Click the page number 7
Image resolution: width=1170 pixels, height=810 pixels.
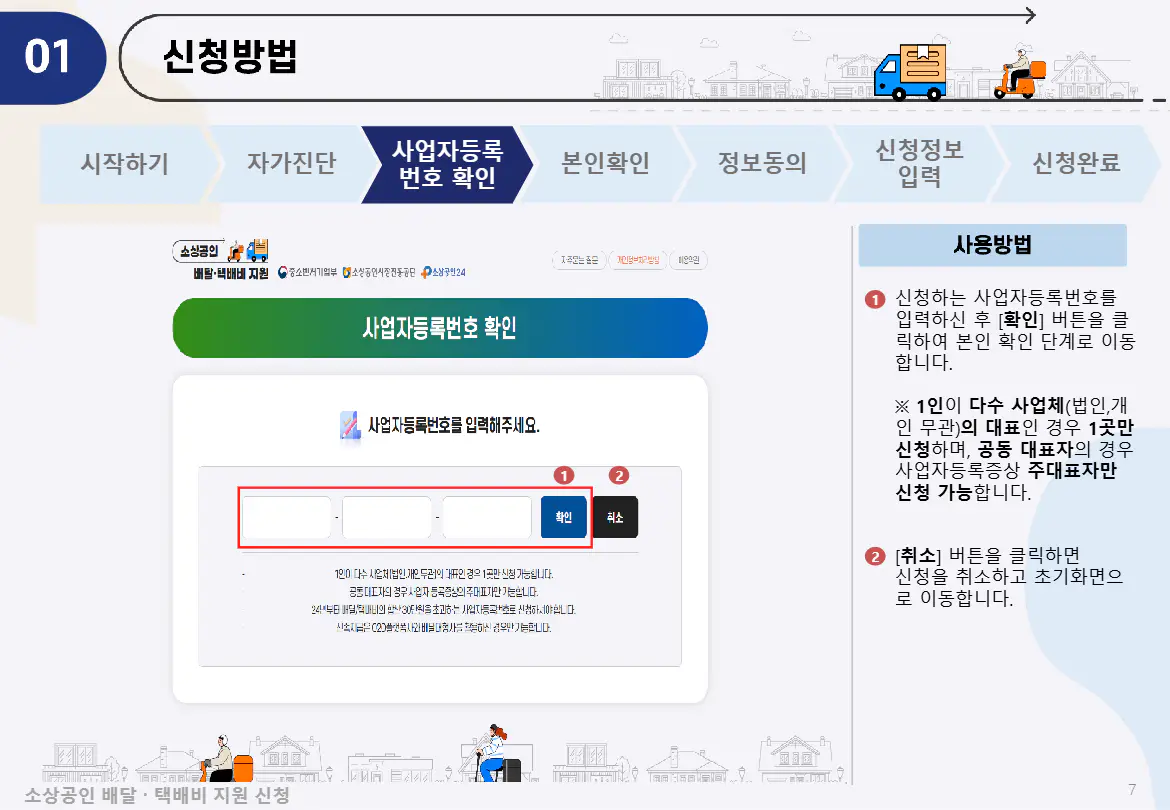[x=1132, y=790]
